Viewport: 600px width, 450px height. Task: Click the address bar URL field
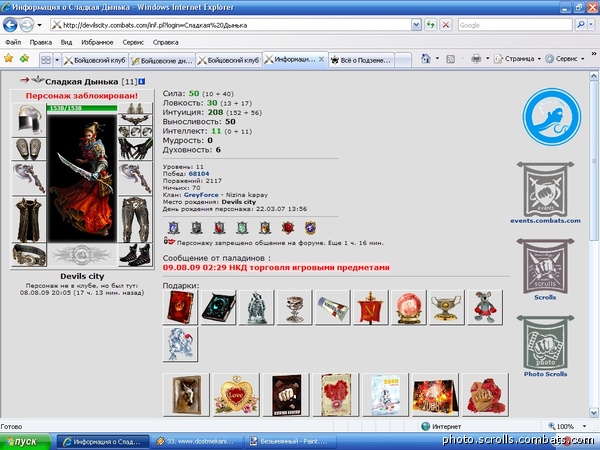tap(231, 25)
